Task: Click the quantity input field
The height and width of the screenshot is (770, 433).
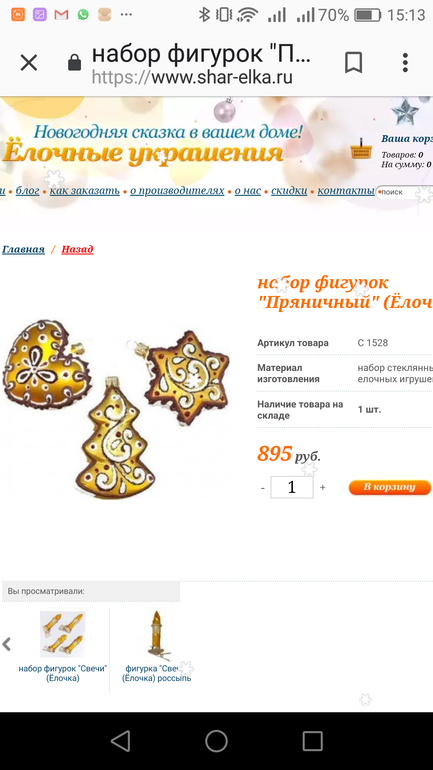Action: coord(292,487)
